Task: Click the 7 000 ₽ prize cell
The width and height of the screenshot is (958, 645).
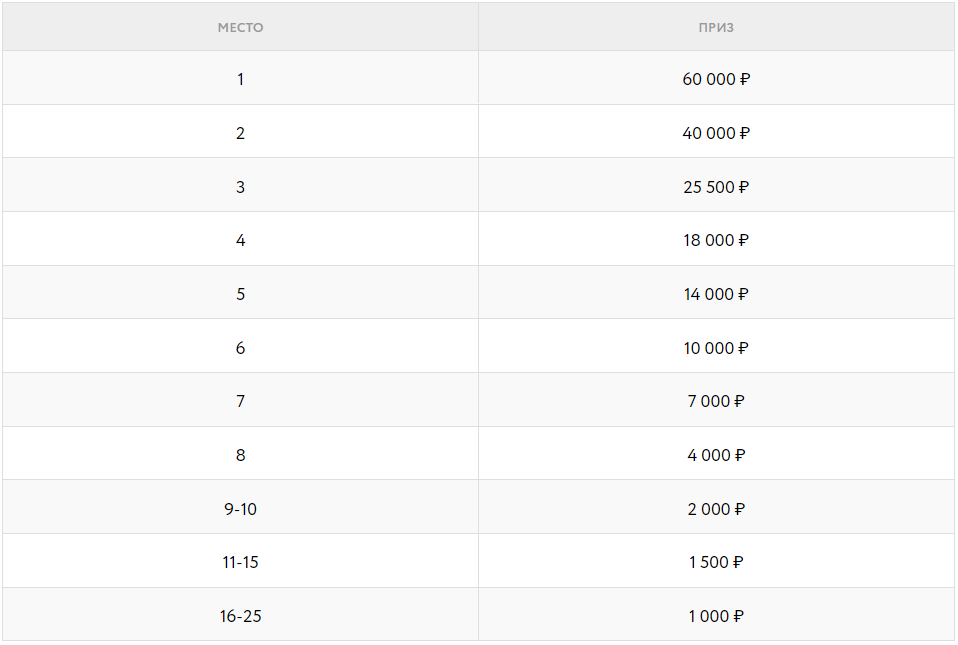Action: 716,401
